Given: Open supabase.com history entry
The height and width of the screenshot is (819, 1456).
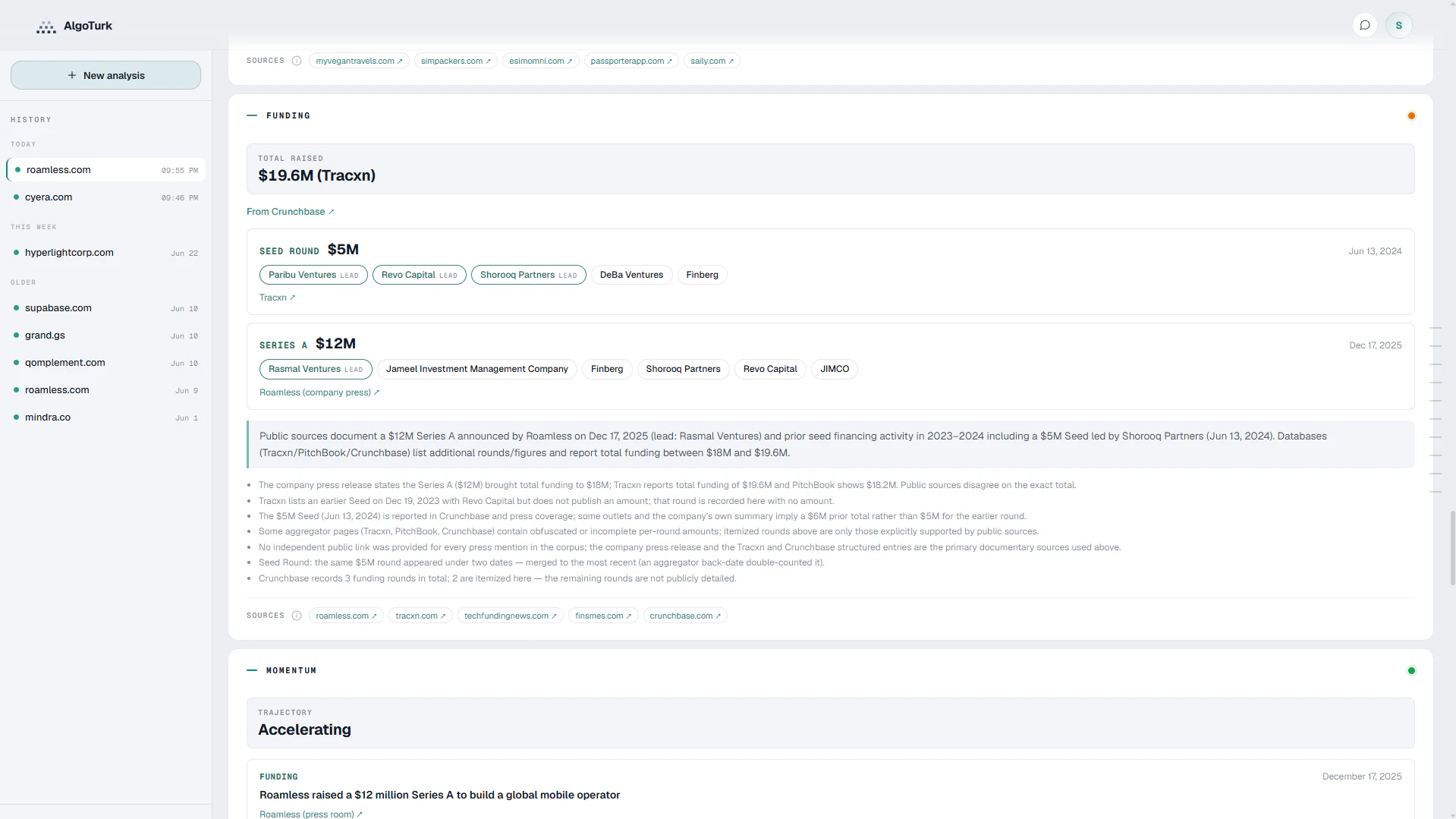Looking at the screenshot, I should 105,308.
